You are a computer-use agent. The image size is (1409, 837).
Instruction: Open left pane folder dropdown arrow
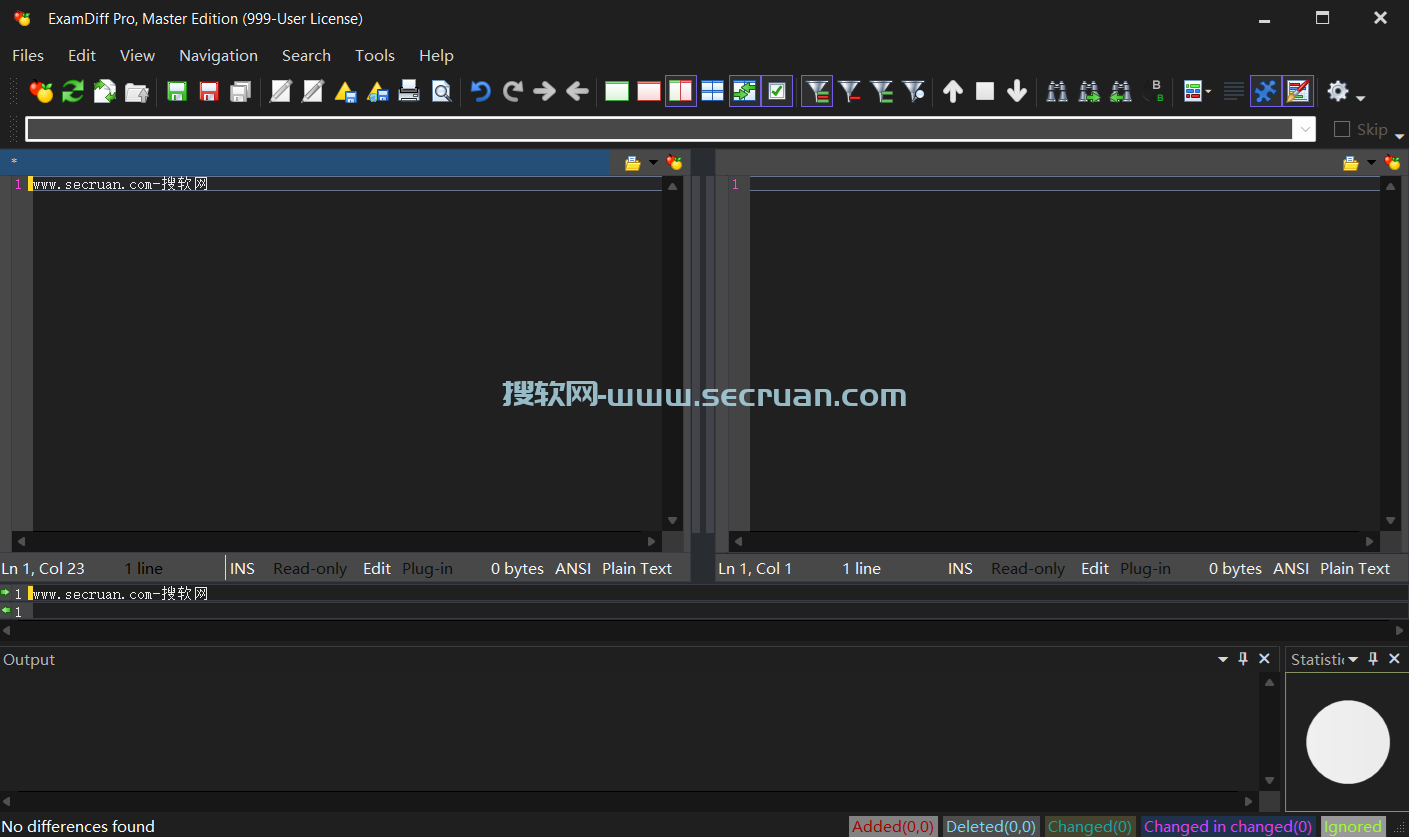click(654, 163)
